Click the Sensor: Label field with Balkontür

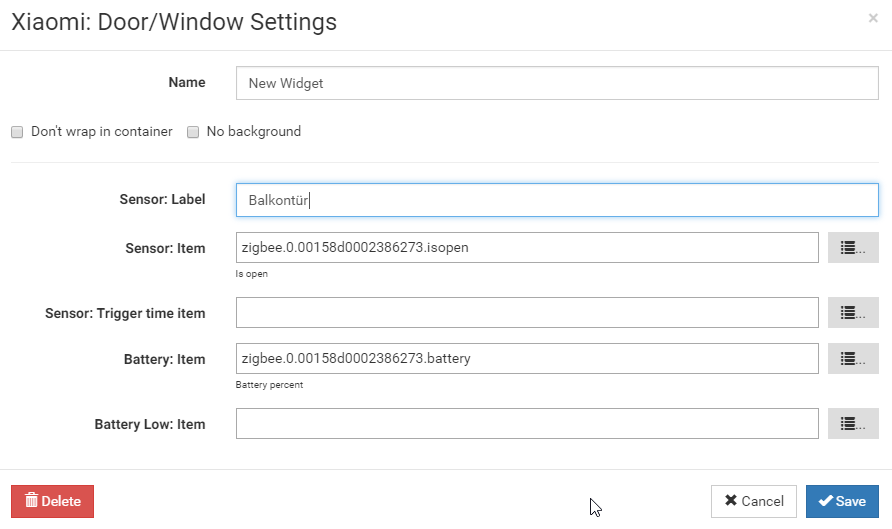pyautogui.click(x=557, y=200)
